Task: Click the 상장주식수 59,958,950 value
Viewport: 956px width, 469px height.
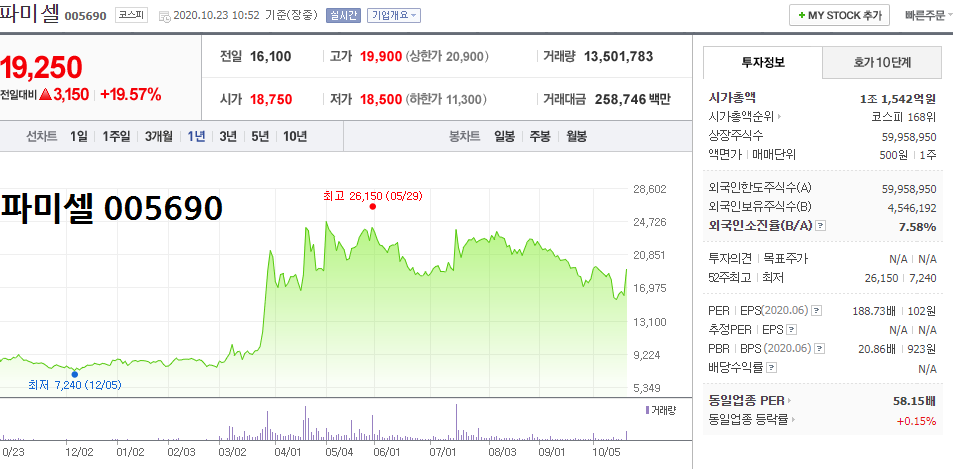Action: [x=909, y=136]
